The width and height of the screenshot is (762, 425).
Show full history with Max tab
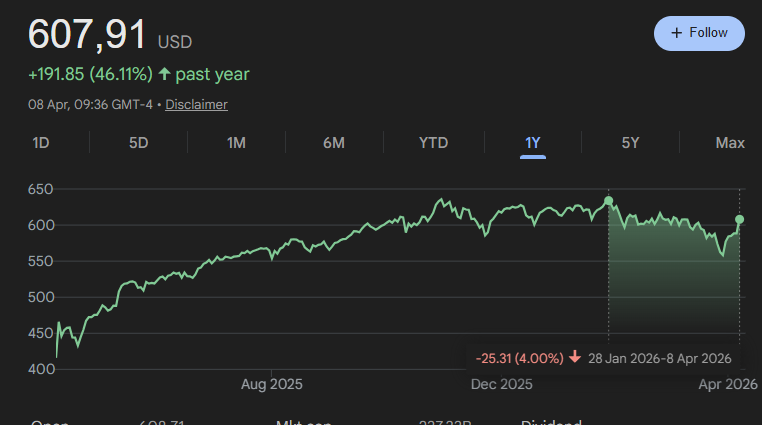pos(730,143)
